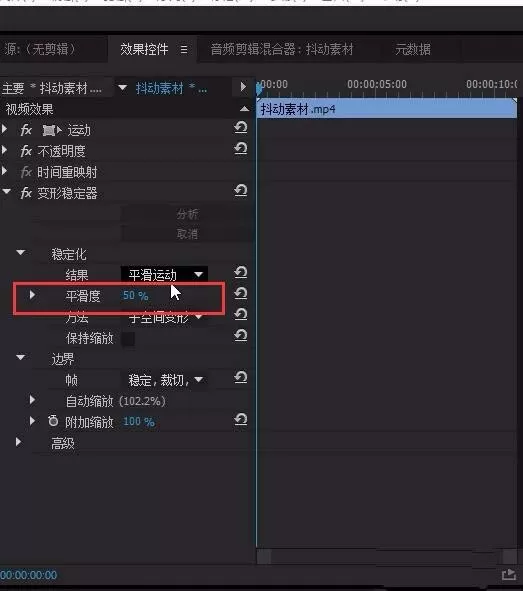Reset the 保持缩放 option
Viewport: 523px width, 591px height.
pyautogui.click(x=241, y=336)
